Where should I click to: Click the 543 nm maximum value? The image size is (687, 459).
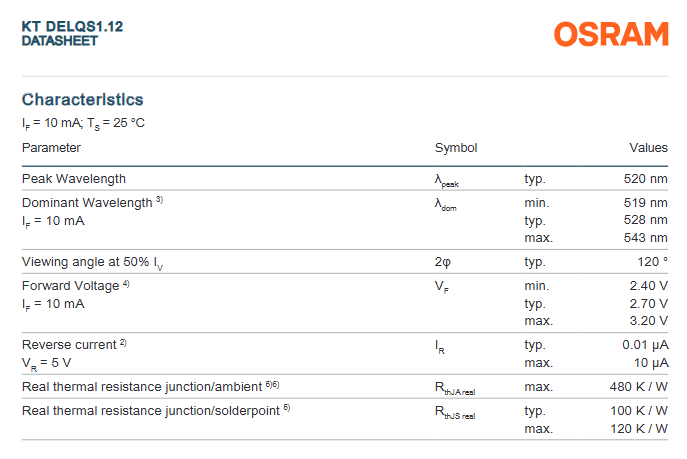645,238
